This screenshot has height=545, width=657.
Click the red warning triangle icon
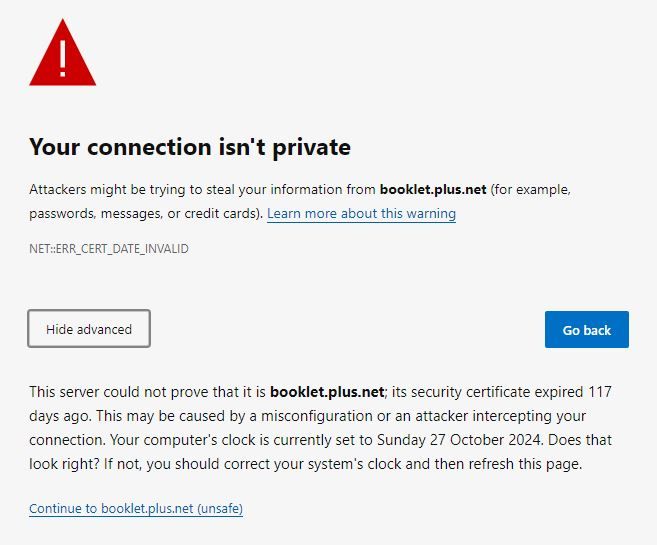click(x=62, y=55)
